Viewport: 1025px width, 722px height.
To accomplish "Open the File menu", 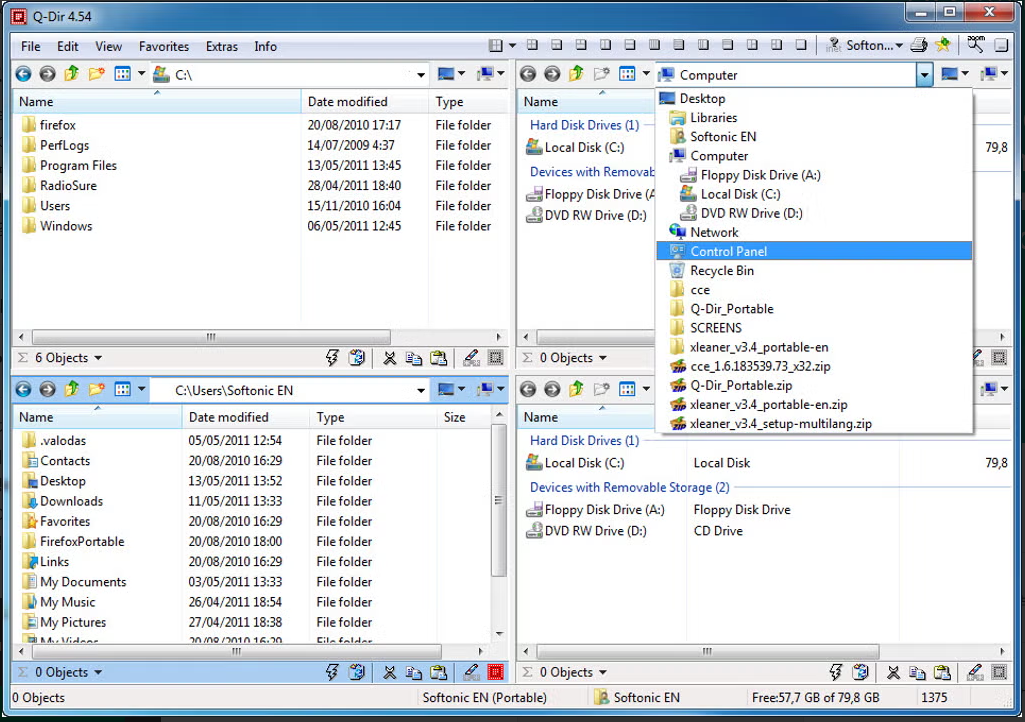I will point(30,46).
